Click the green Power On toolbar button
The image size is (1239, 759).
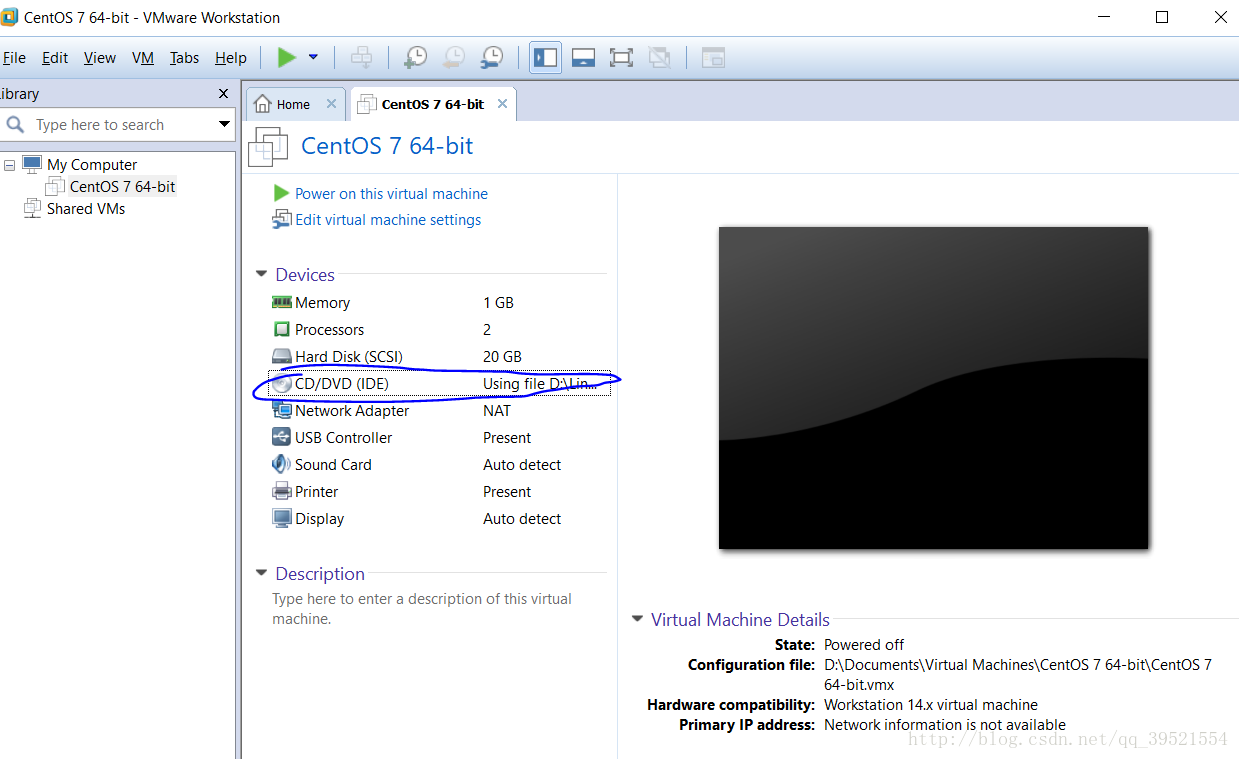(x=287, y=57)
